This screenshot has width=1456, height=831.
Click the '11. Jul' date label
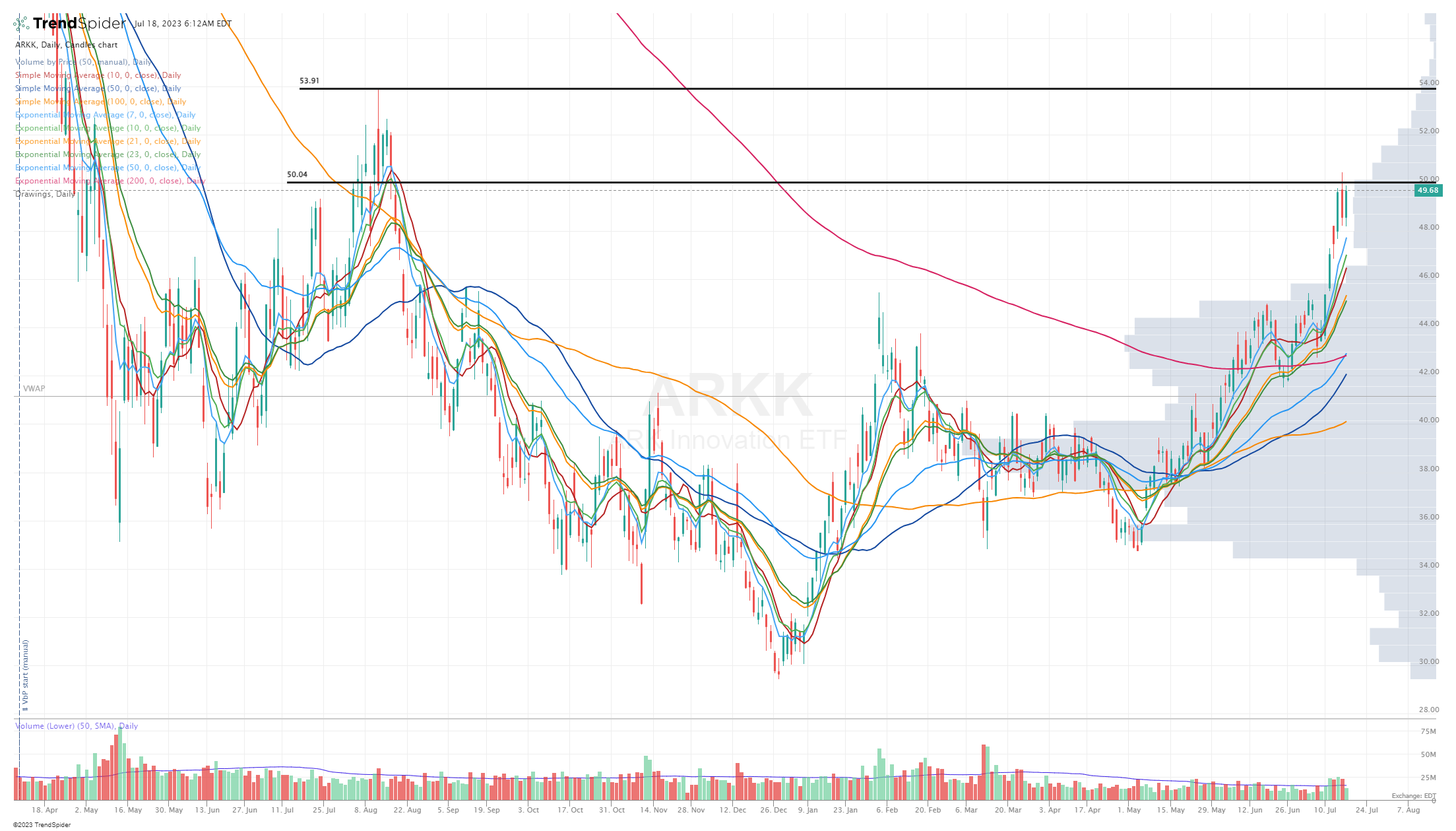[x=282, y=811]
